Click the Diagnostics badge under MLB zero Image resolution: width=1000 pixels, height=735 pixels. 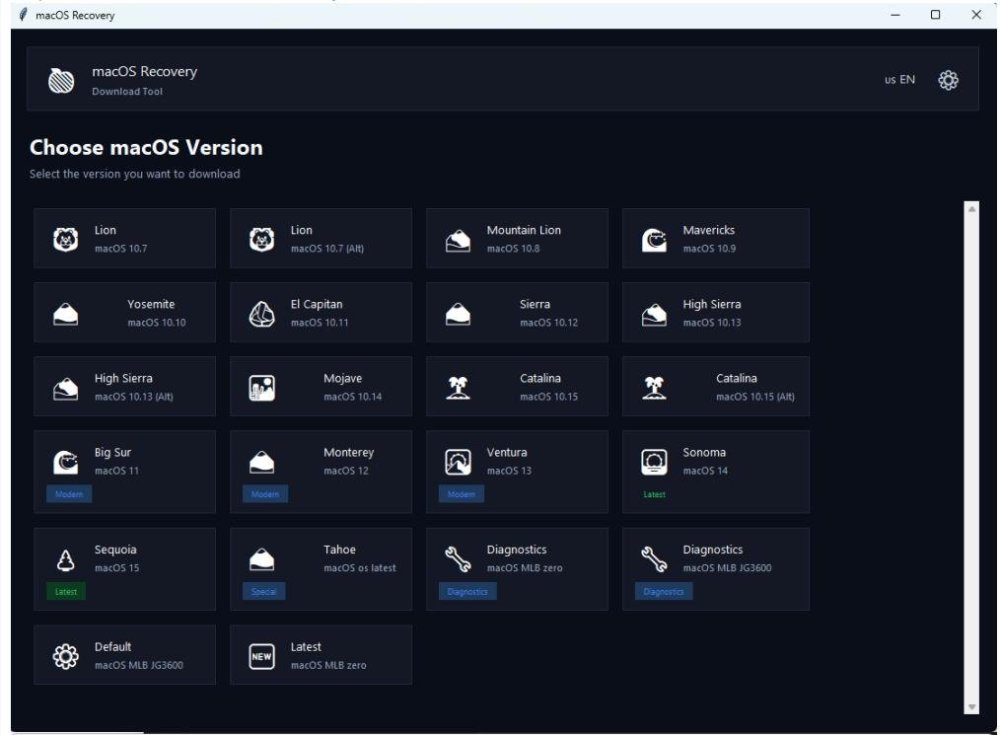point(467,591)
